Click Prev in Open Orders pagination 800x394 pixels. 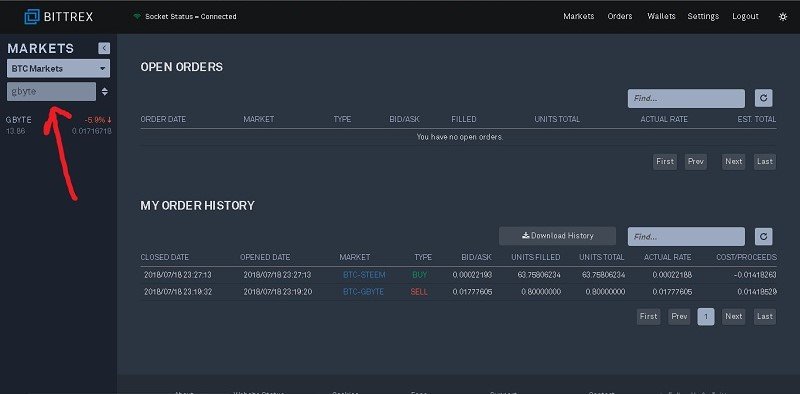point(695,162)
